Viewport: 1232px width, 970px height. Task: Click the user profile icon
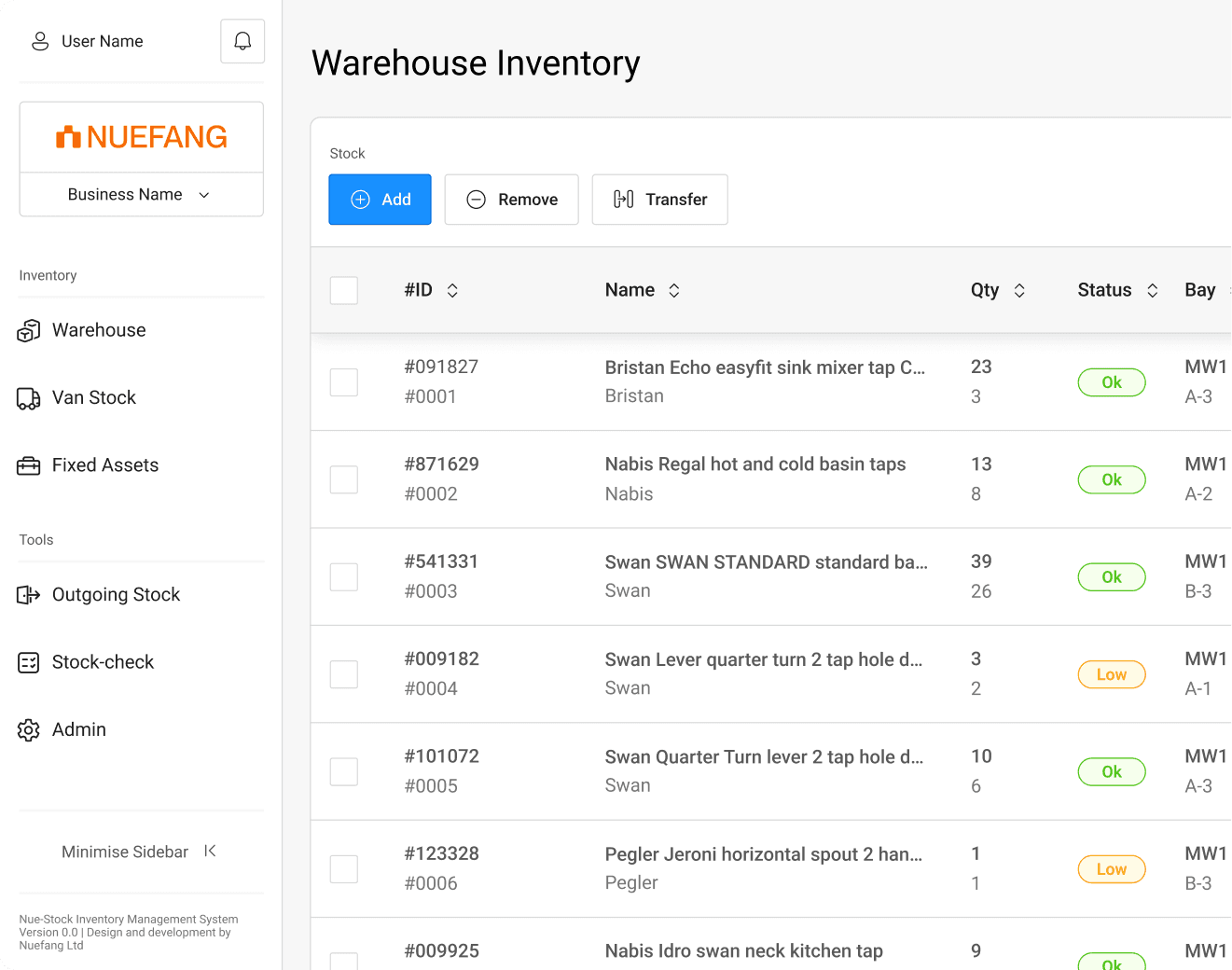(x=40, y=41)
